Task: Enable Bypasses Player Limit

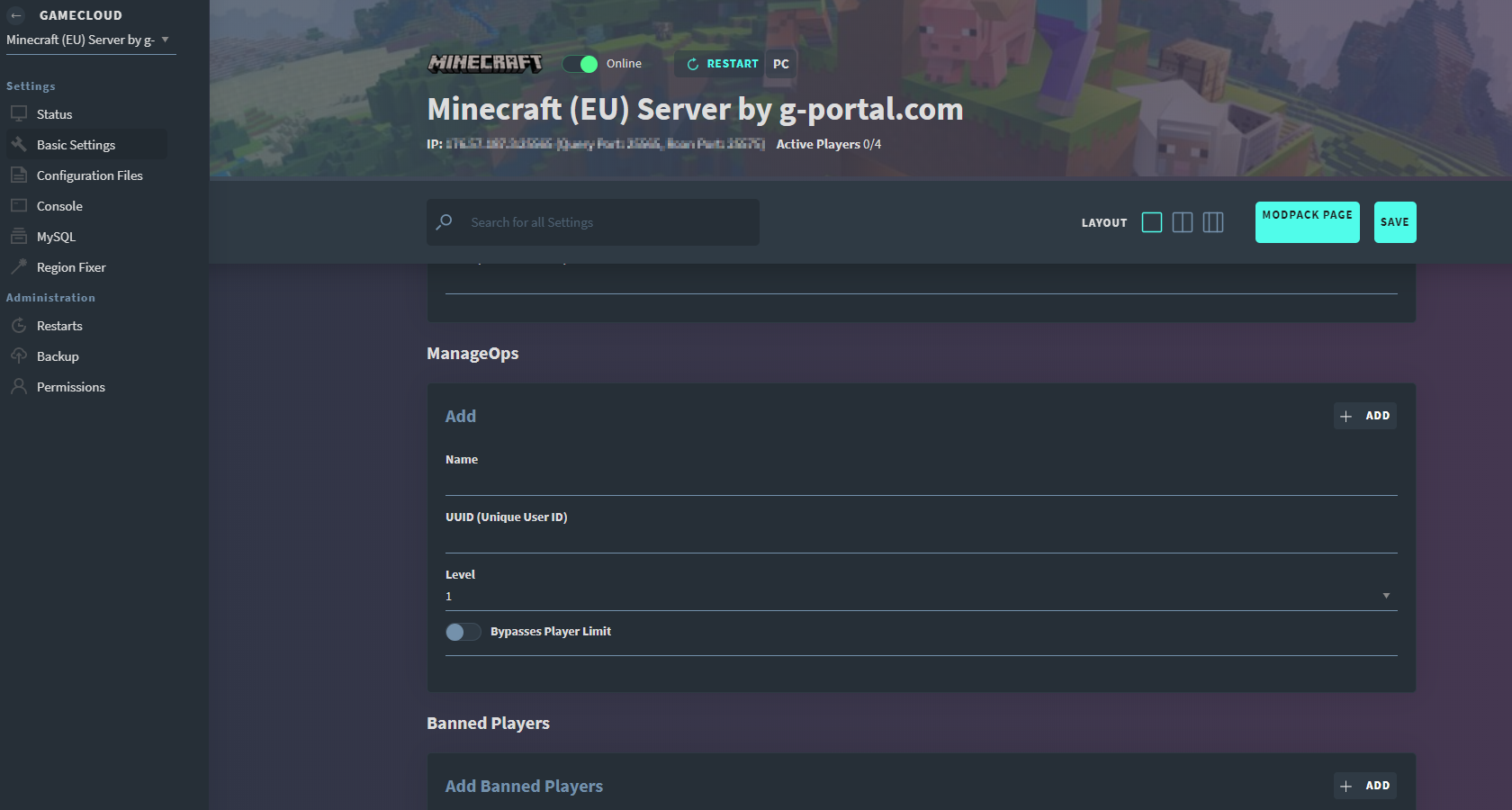Action: [463, 632]
